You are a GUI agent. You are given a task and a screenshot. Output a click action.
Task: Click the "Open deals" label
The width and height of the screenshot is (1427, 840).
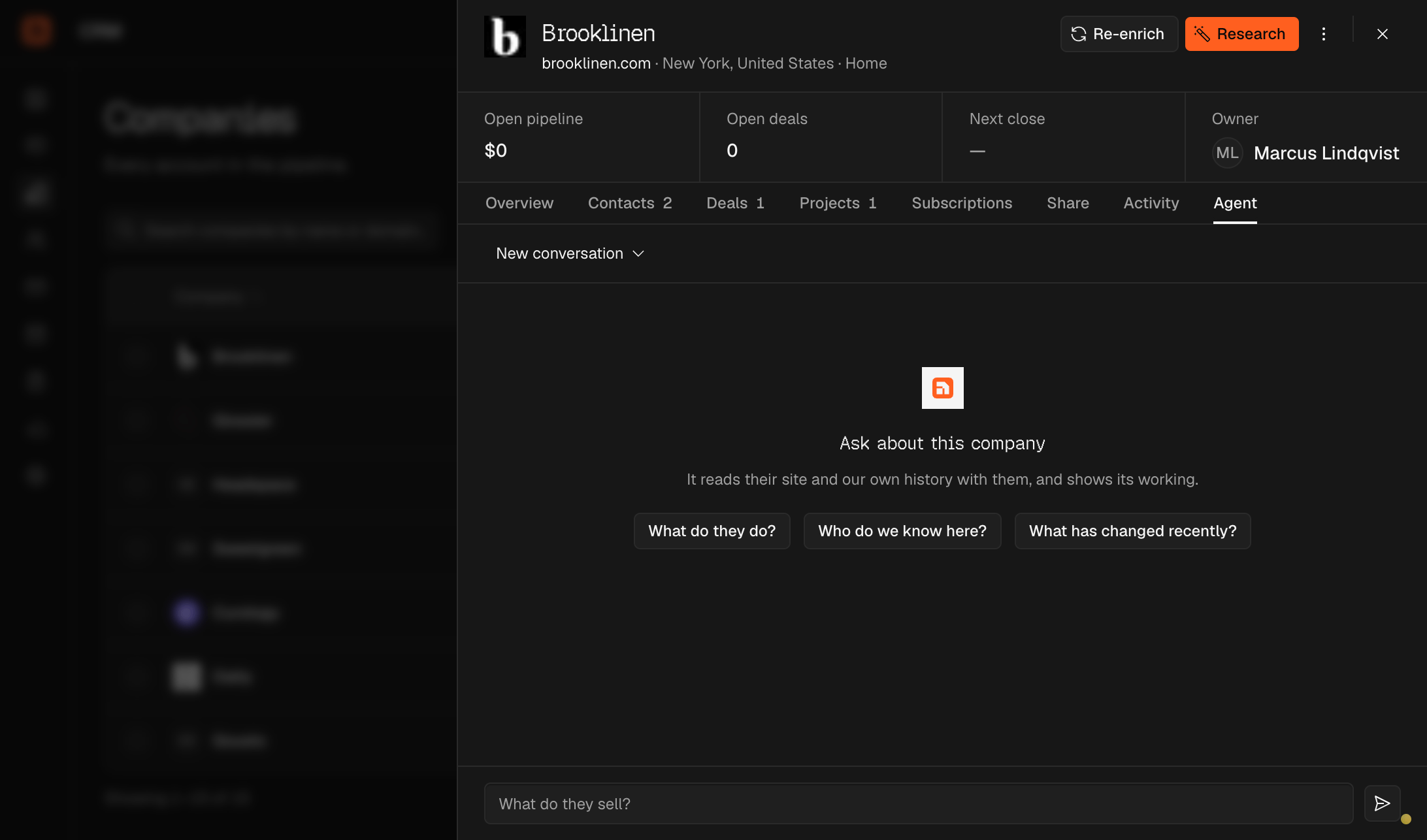(x=767, y=119)
